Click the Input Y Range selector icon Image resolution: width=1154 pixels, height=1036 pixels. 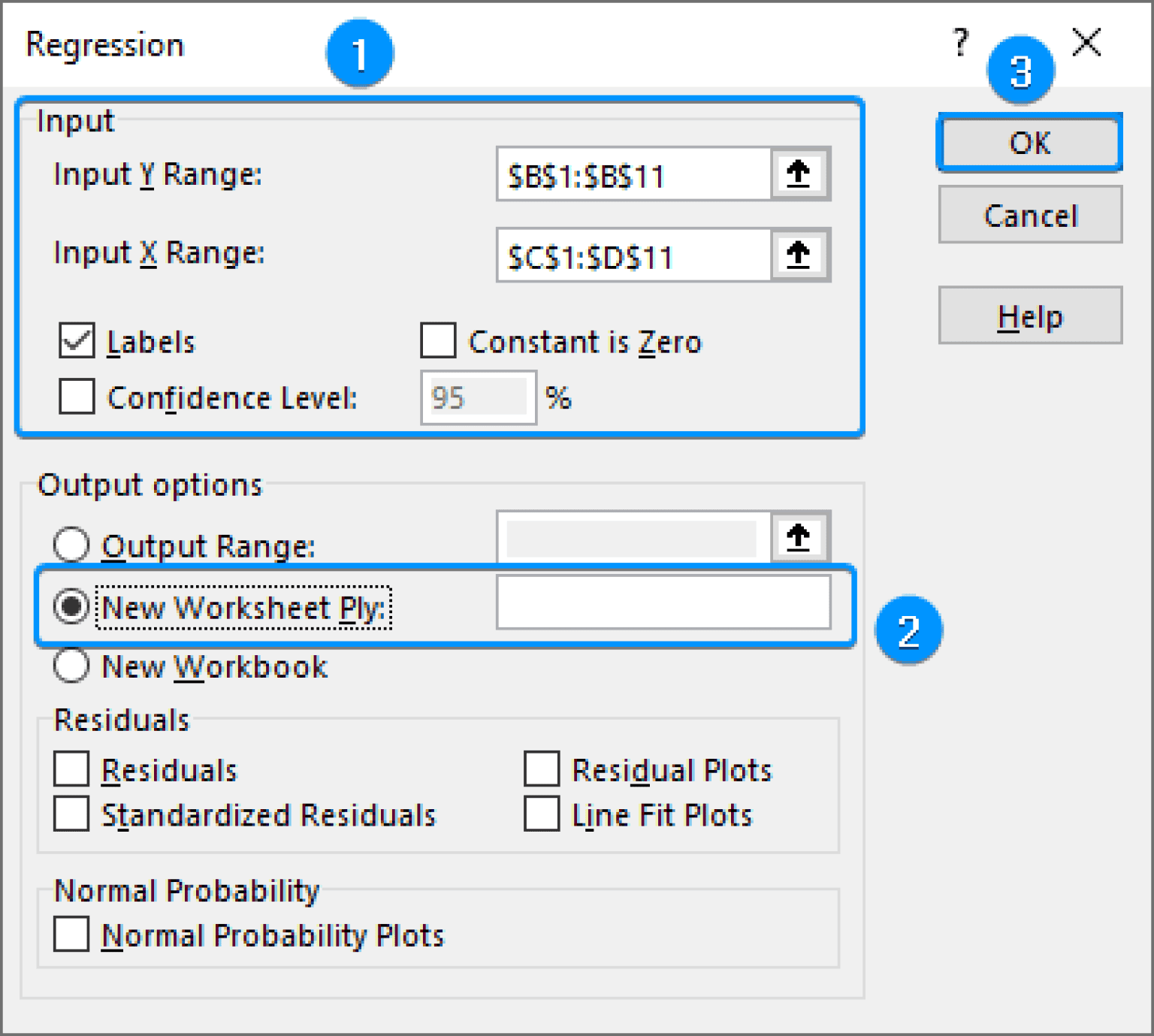coord(799,174)
